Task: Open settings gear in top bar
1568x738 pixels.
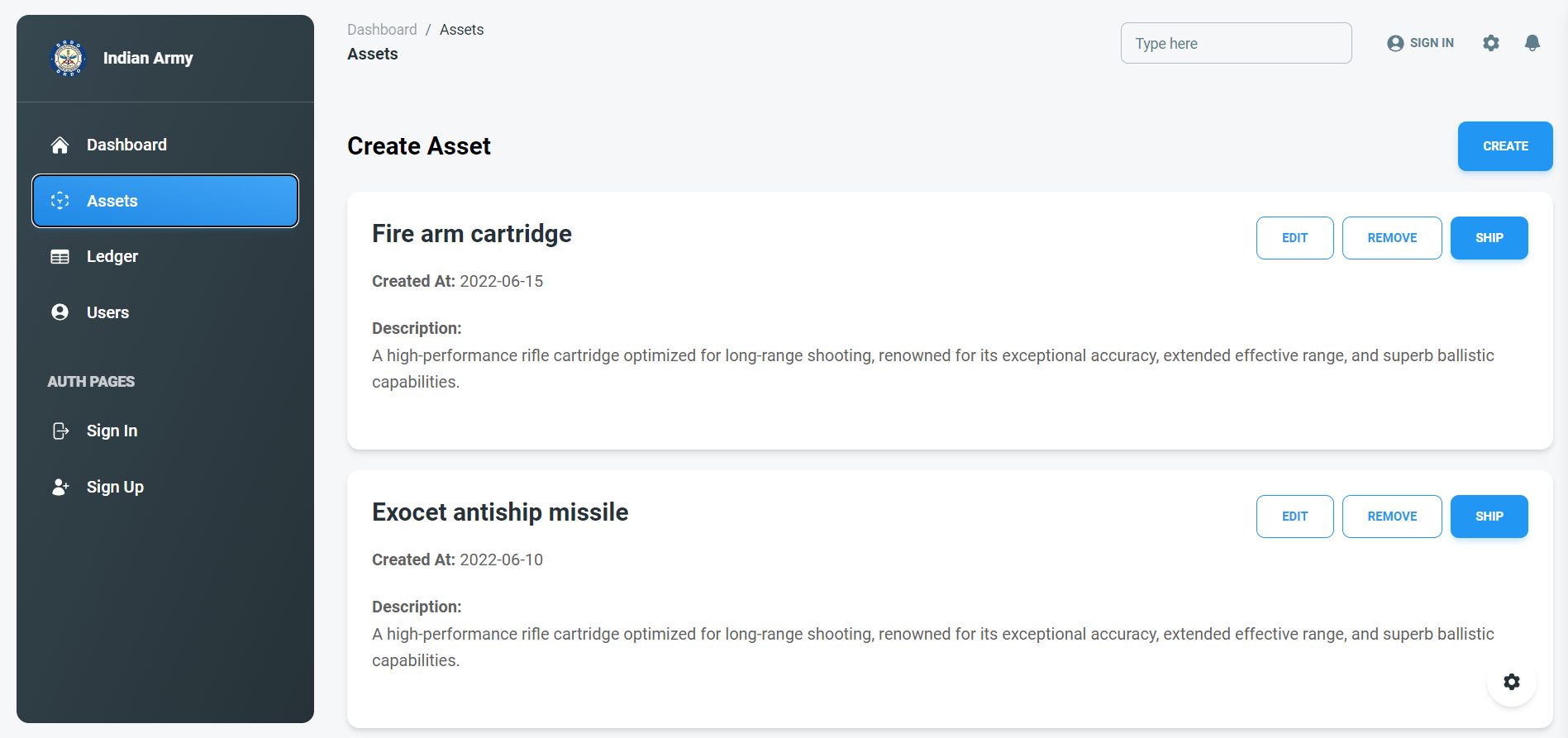Action: coord(1491,43)
